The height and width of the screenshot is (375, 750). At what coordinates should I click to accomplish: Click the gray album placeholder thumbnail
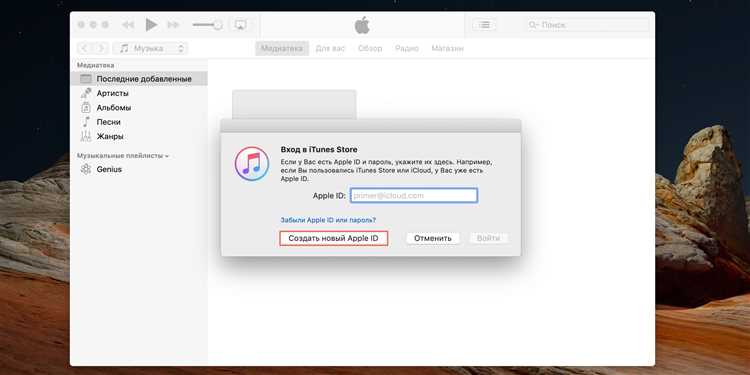[294, 104]
